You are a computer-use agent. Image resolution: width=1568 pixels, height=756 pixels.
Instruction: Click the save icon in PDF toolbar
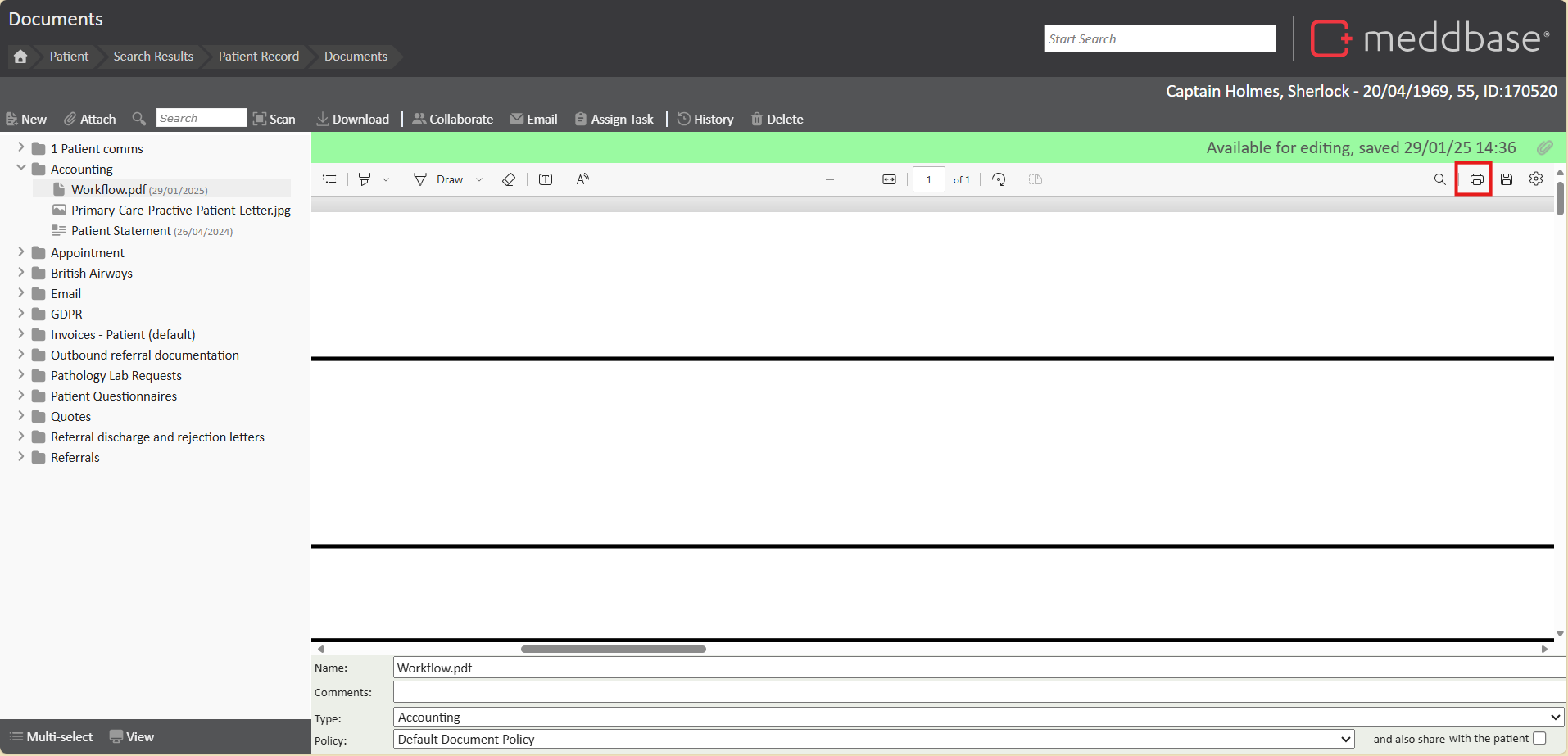[x=1507, y=179]
